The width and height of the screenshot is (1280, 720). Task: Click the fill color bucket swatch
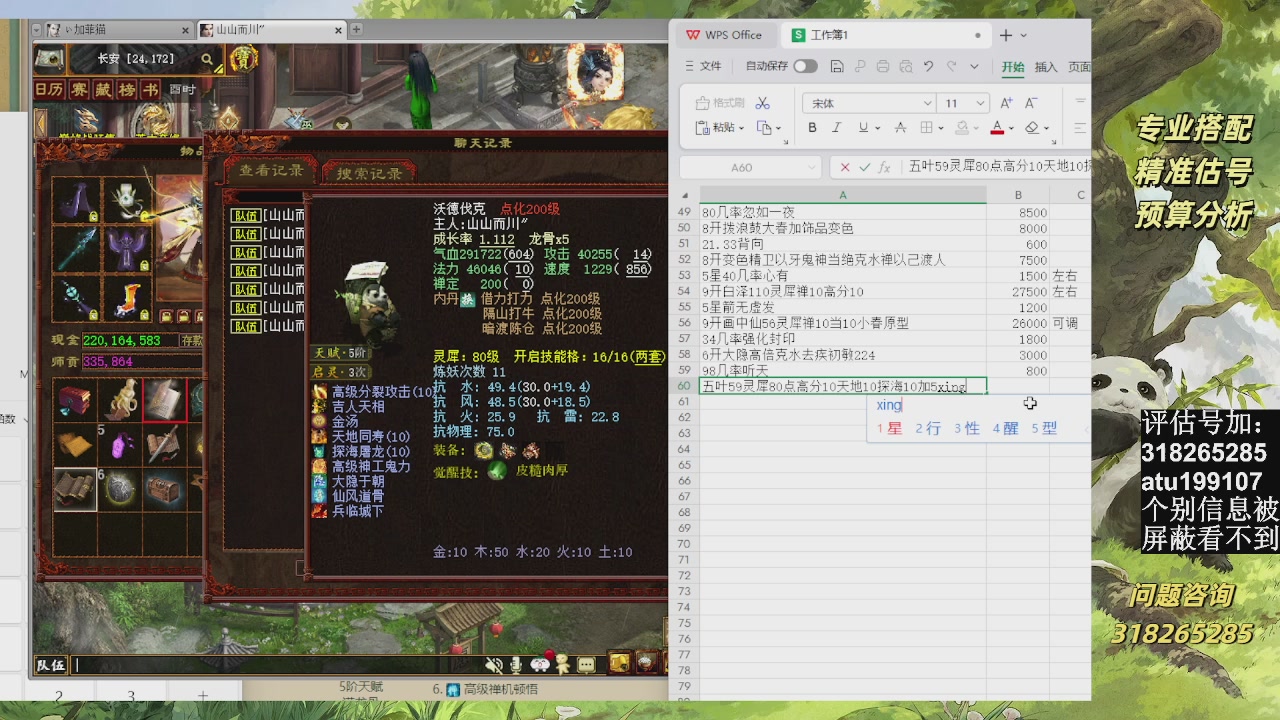962,128
